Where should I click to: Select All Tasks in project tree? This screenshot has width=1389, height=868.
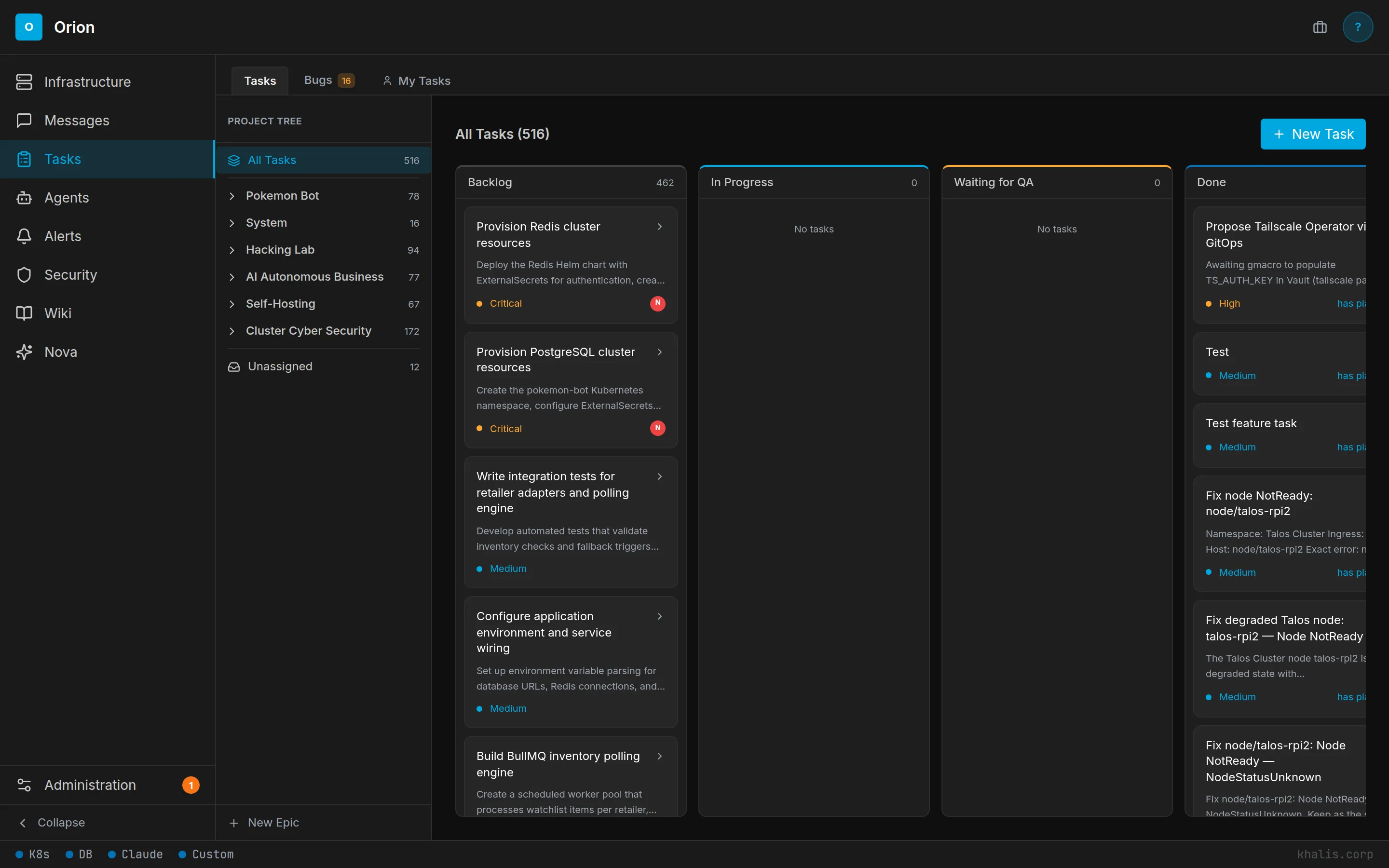323,160
